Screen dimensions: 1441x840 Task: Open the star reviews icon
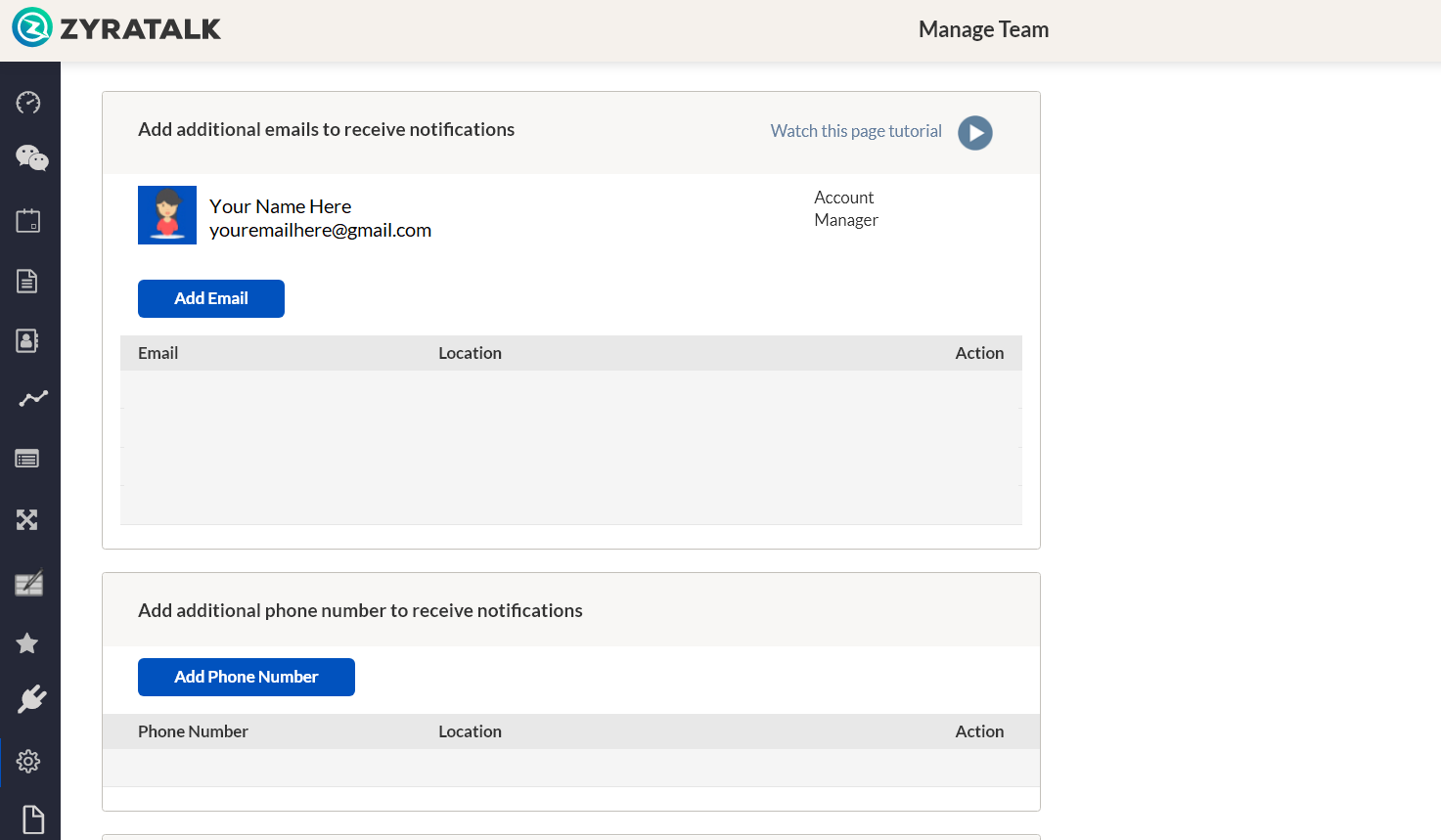tap(27, 642)
